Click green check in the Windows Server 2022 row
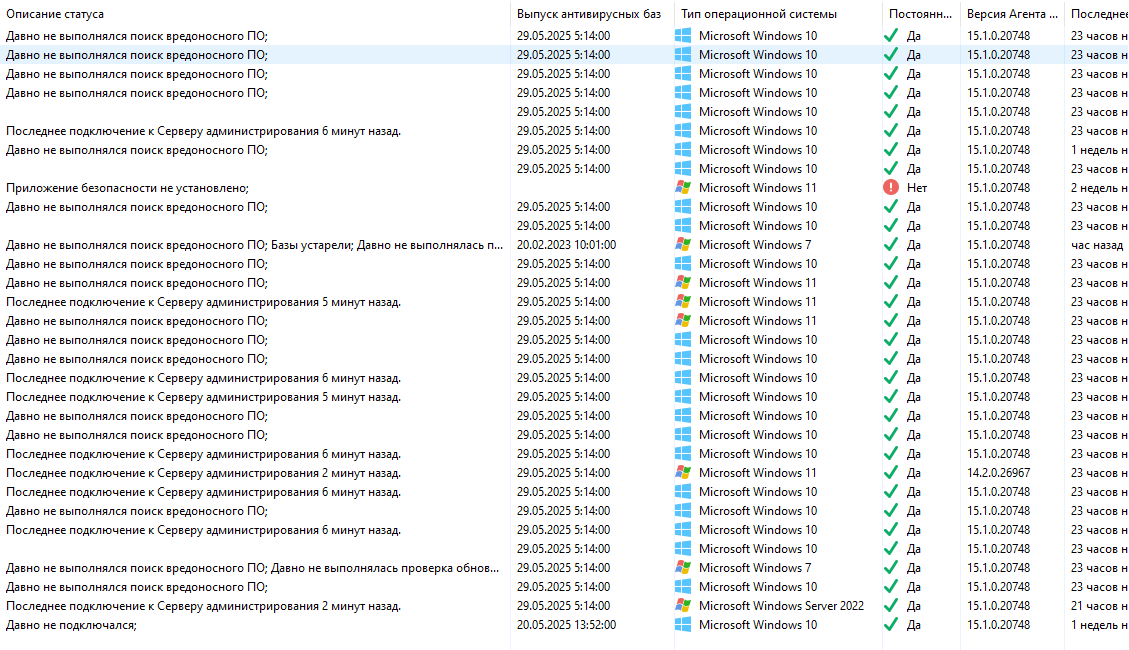1129x650 pixels. click(891, 605)
